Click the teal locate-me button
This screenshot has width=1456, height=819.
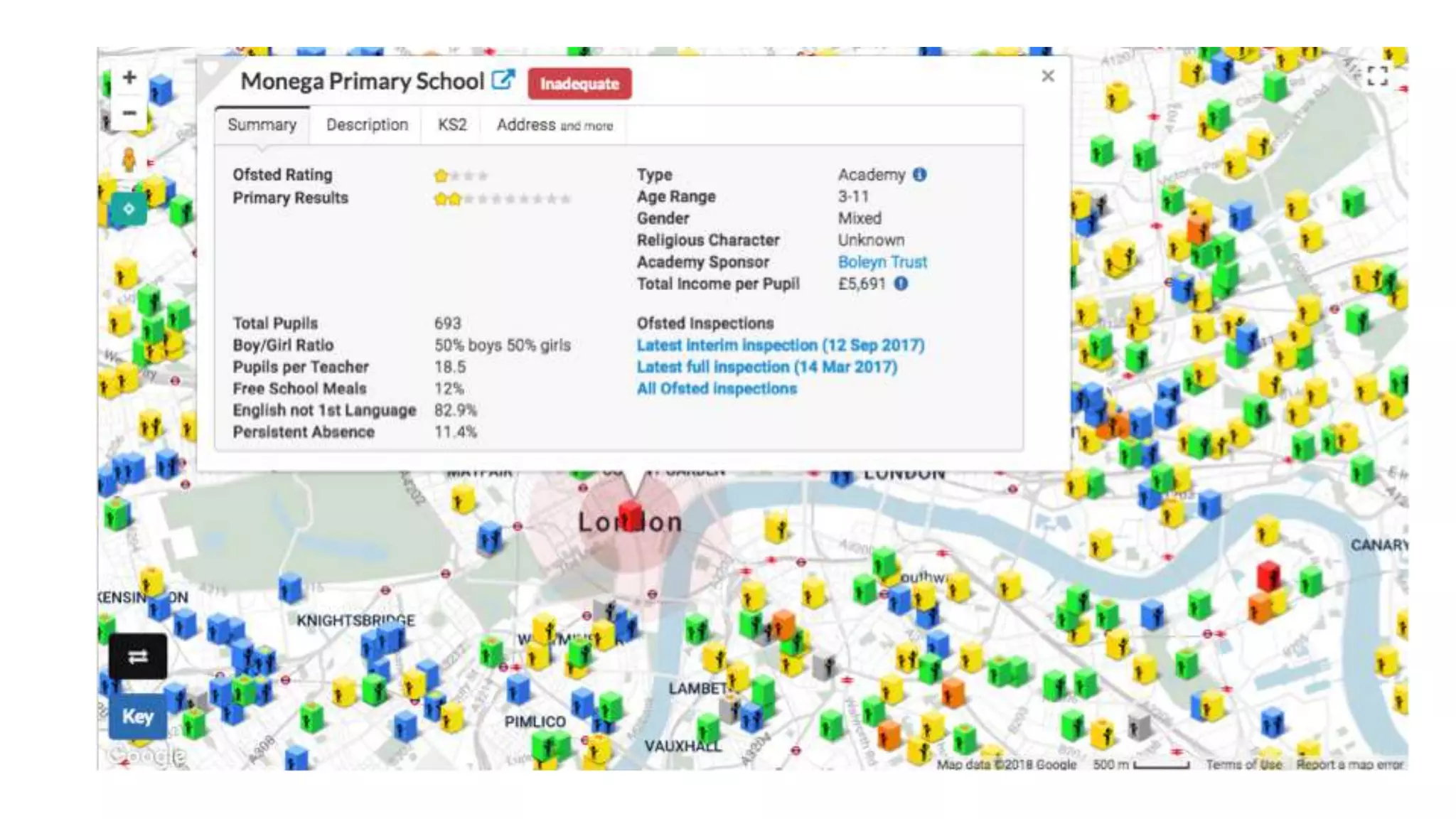tap(129, 209)
